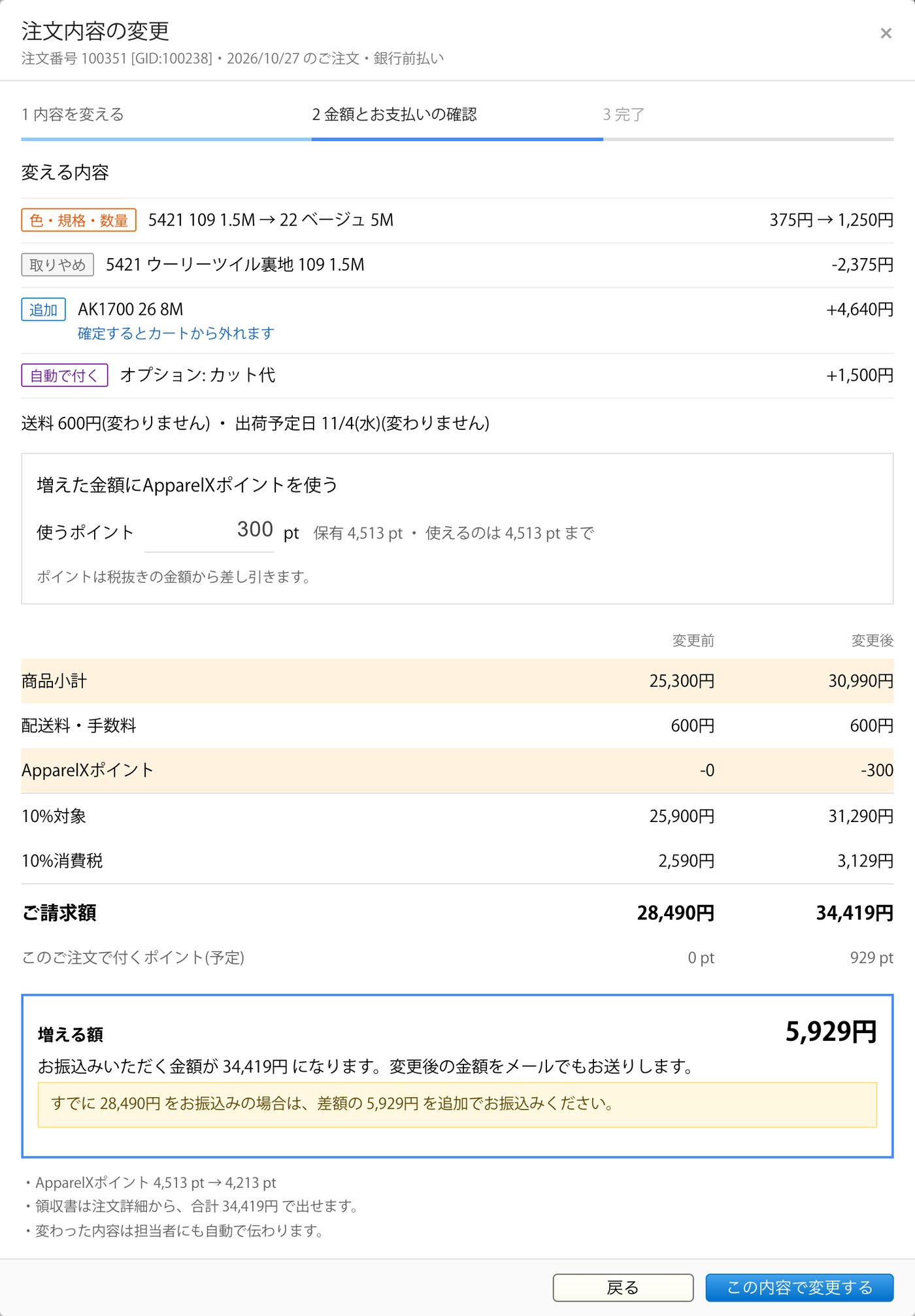Image resolution: width=915 pixels, height=1316 pixels.
Task: Click the 変更前 column header
Action: click(693, 640)
